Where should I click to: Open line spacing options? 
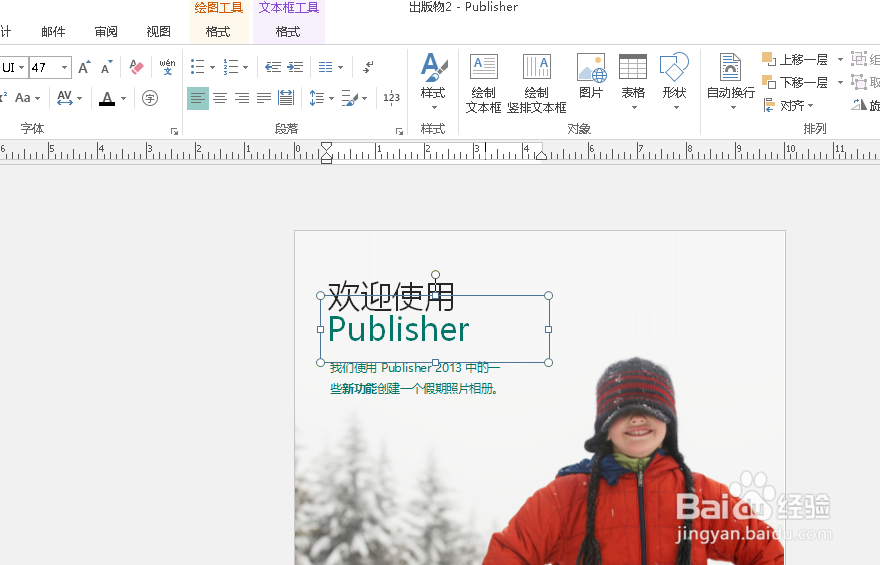pos(317,99)
